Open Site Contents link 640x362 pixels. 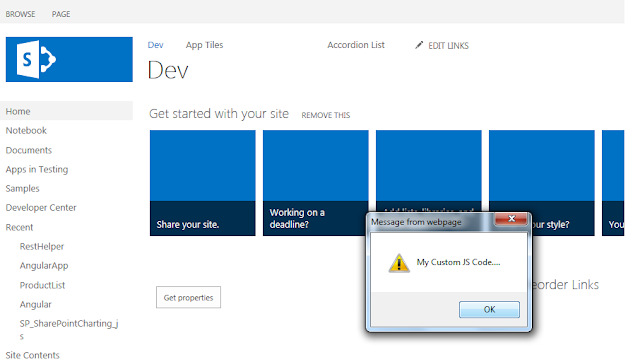(32, 355)
